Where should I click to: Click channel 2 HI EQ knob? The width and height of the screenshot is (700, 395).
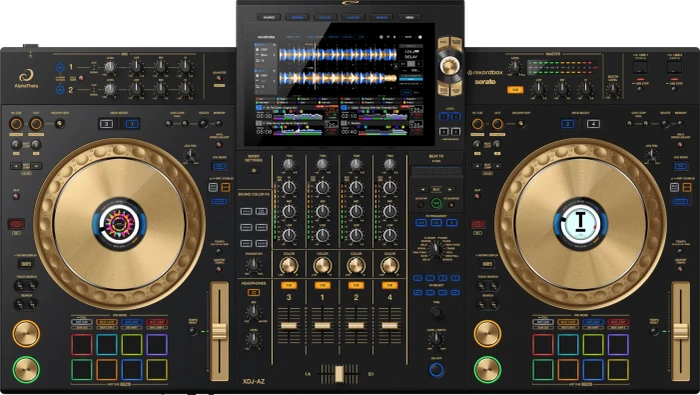[356, 187]
